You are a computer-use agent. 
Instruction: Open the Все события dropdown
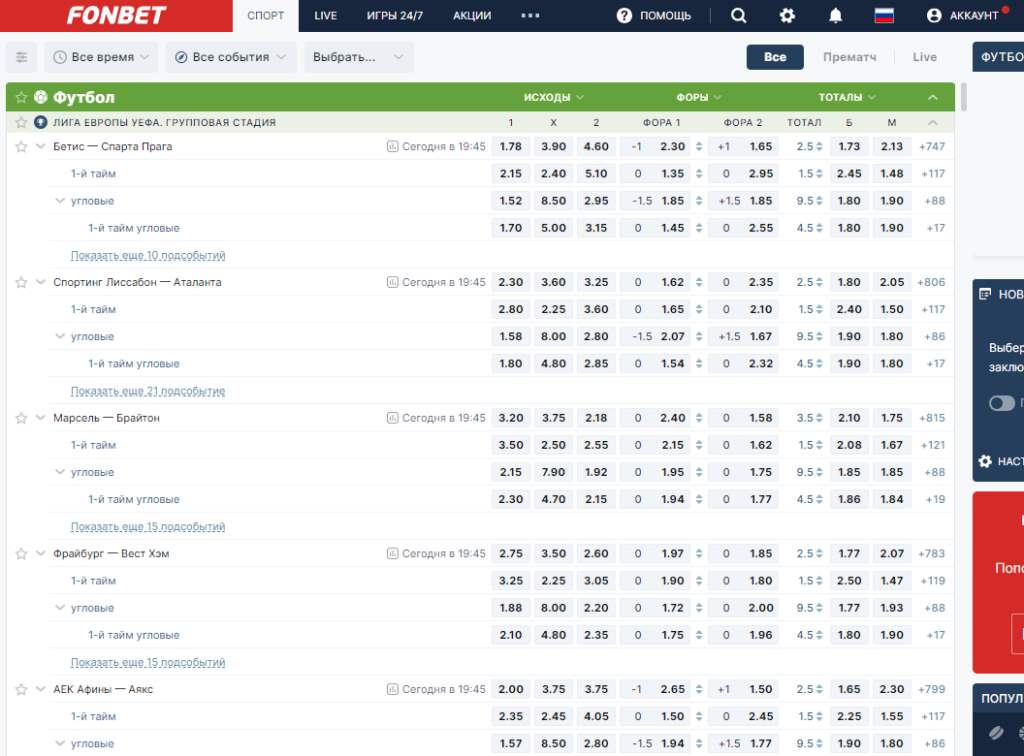[x=231, y=57]
